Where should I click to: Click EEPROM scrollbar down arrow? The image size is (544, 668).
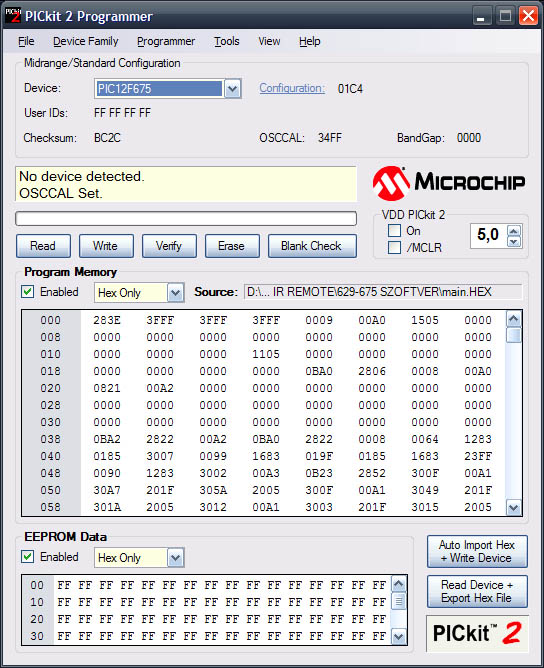pos(399,637)
